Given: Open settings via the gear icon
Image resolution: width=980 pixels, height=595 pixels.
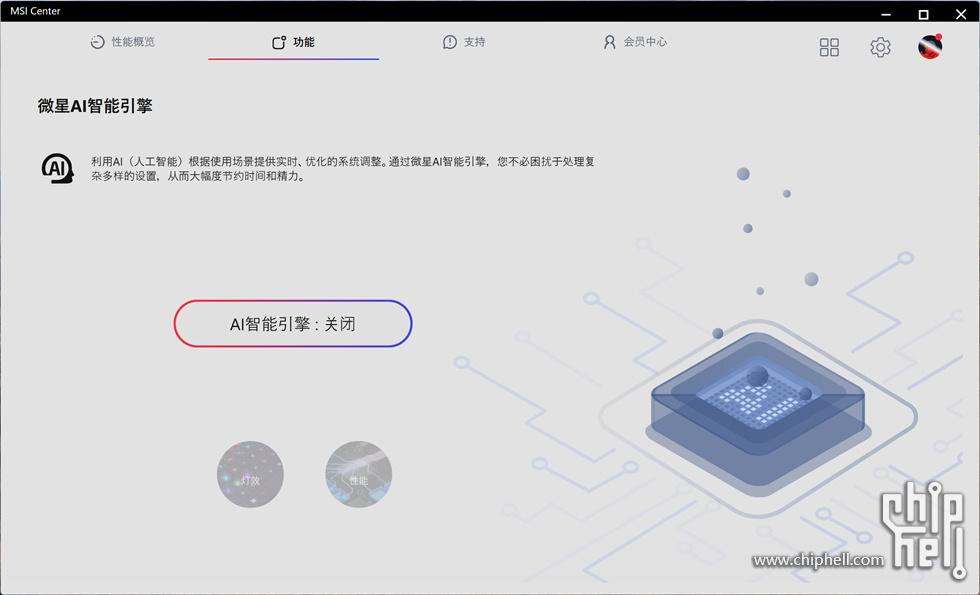Looking at the screenshot, I should tap(880, 47).
